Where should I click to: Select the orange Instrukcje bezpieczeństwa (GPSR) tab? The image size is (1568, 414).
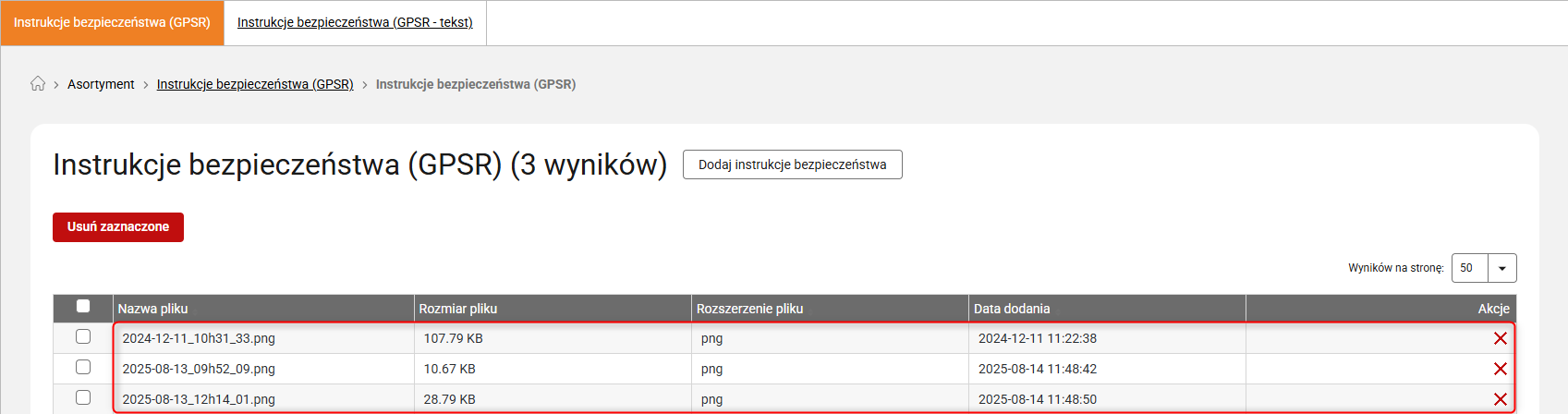(x=112, y=22)
